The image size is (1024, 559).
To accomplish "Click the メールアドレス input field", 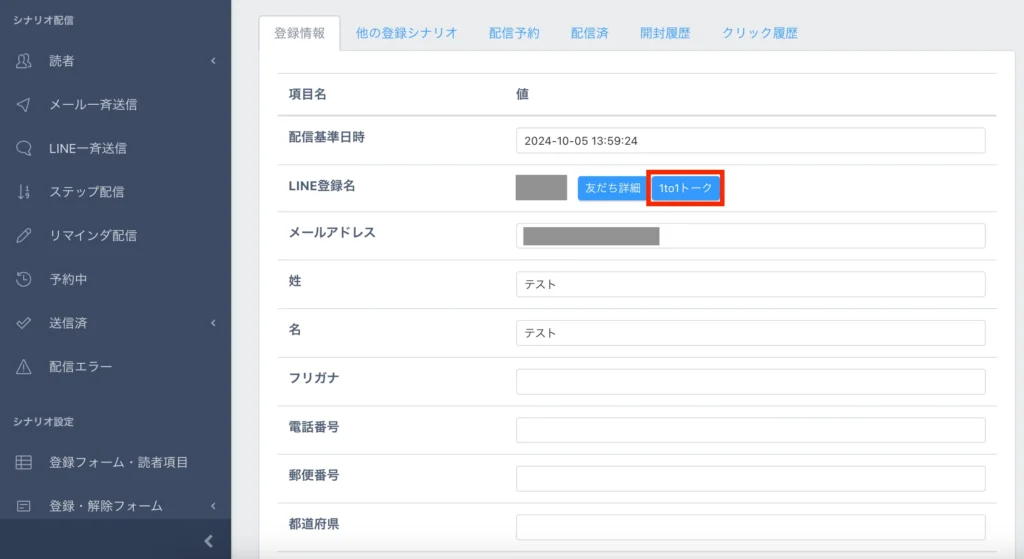I will 750,236.
